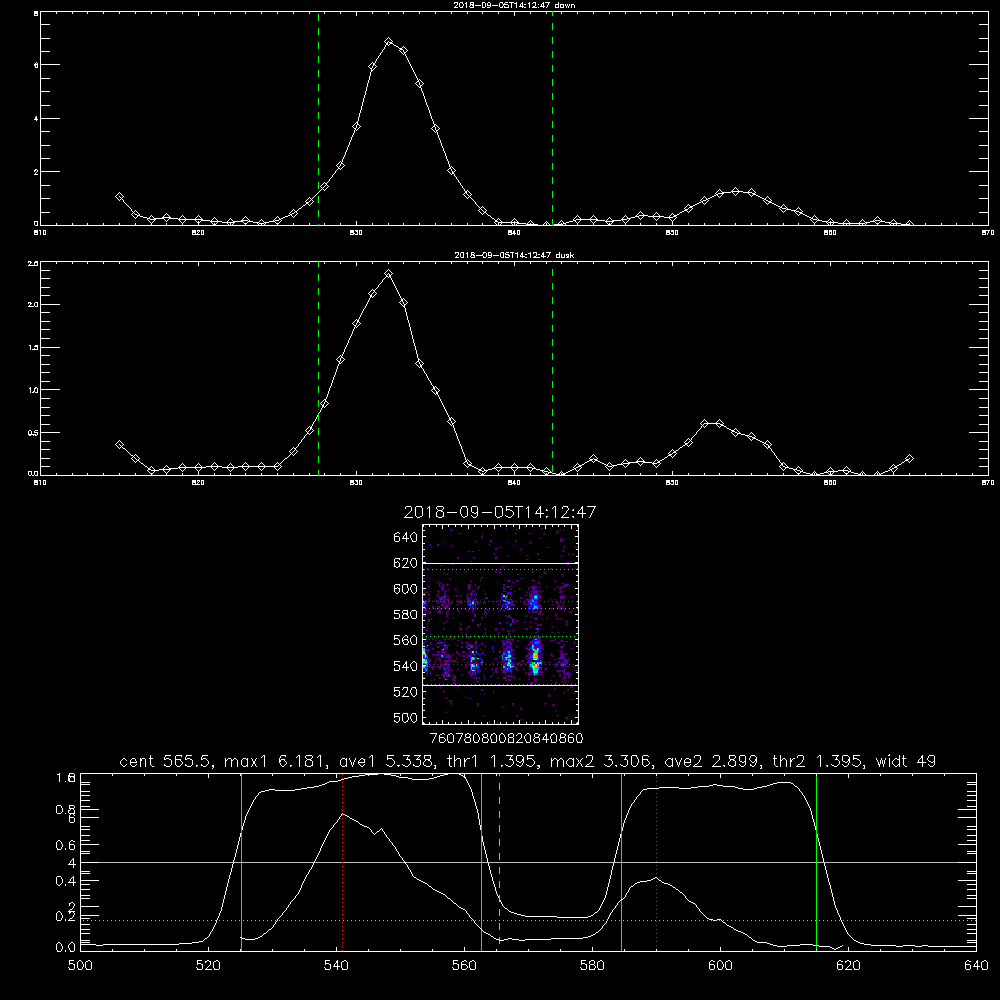The height and width of the screenshot is (1000, 1000).
Task: Click 'thr2 1.395' in the stats line
Action: (x=818, y=761)
